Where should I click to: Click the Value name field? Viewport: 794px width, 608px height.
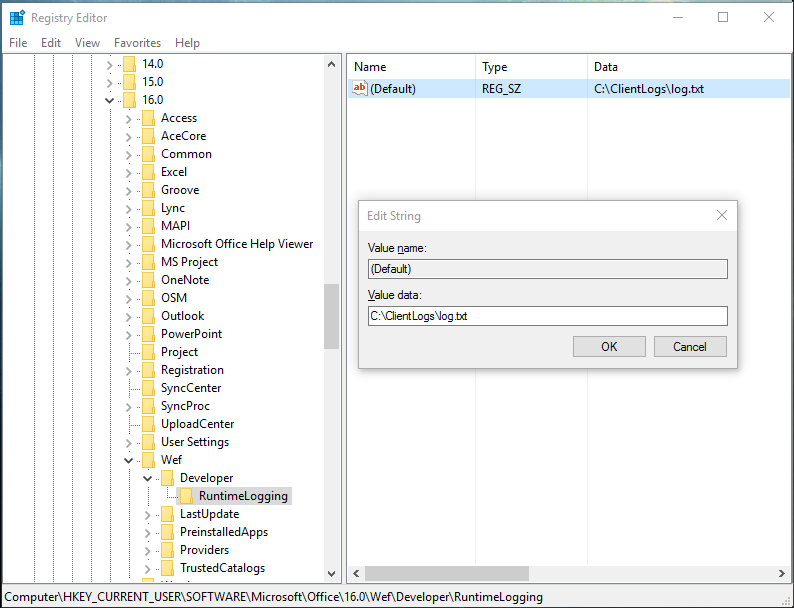pos(547,269)
